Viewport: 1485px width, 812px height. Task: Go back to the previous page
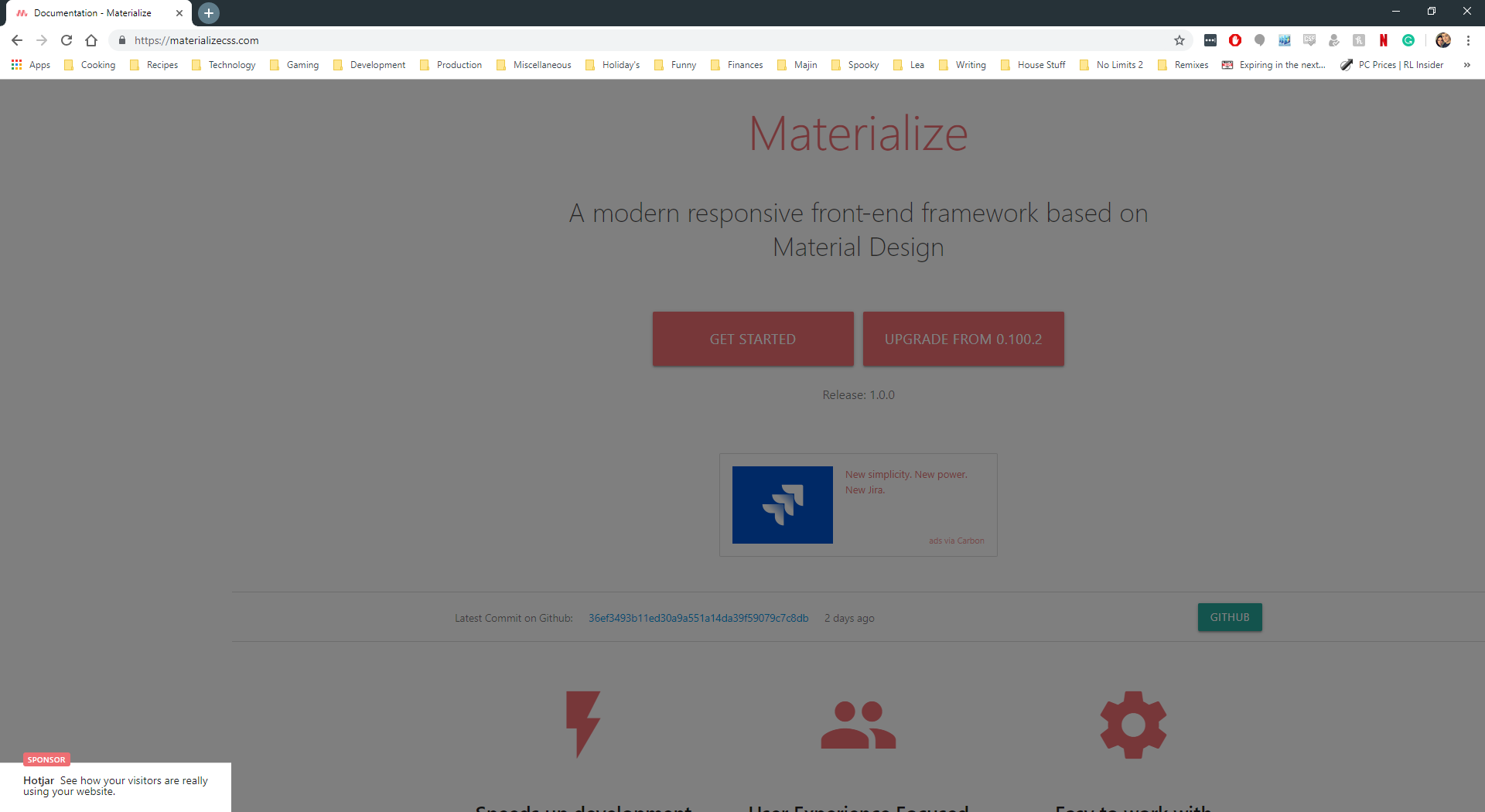tap(17, 40)
